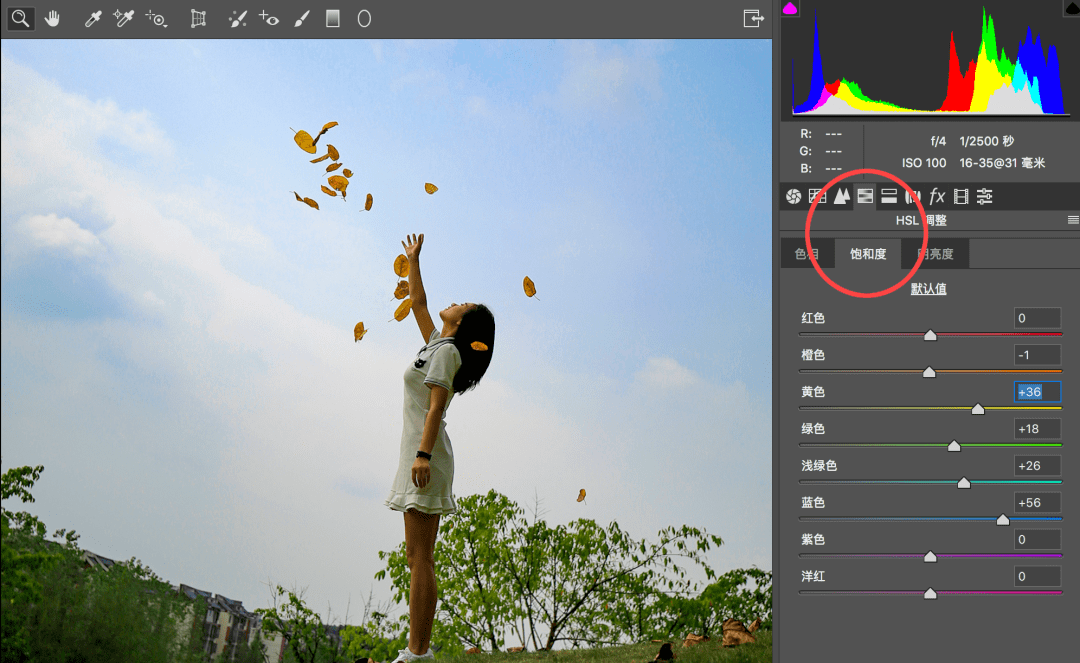The image size is (1080, 663).
Task: Switch to the 明亮度 tab
Action: click(935, 254)
